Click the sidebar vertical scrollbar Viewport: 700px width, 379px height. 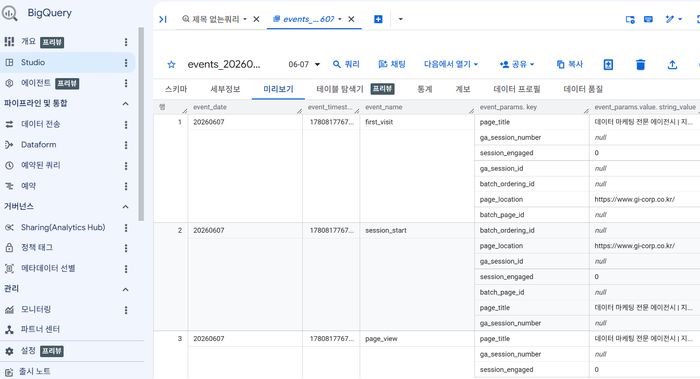[x=141, y=124]
